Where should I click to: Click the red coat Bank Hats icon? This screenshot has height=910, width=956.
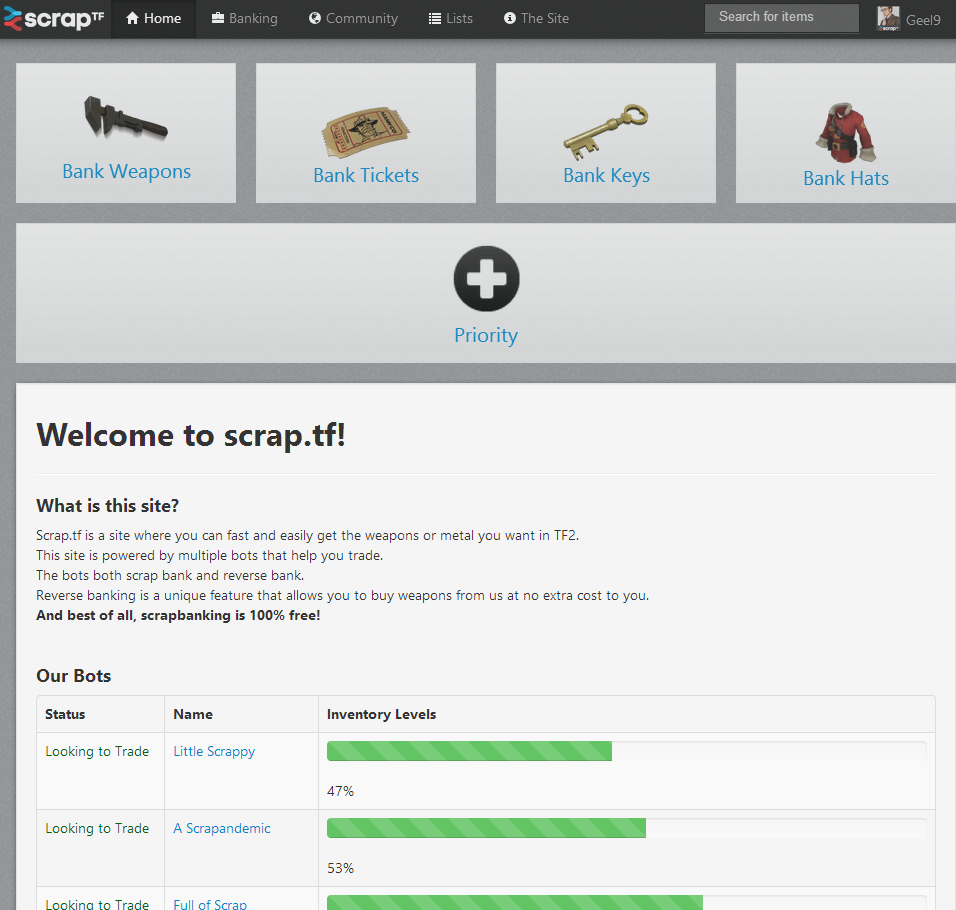point(846,132)
